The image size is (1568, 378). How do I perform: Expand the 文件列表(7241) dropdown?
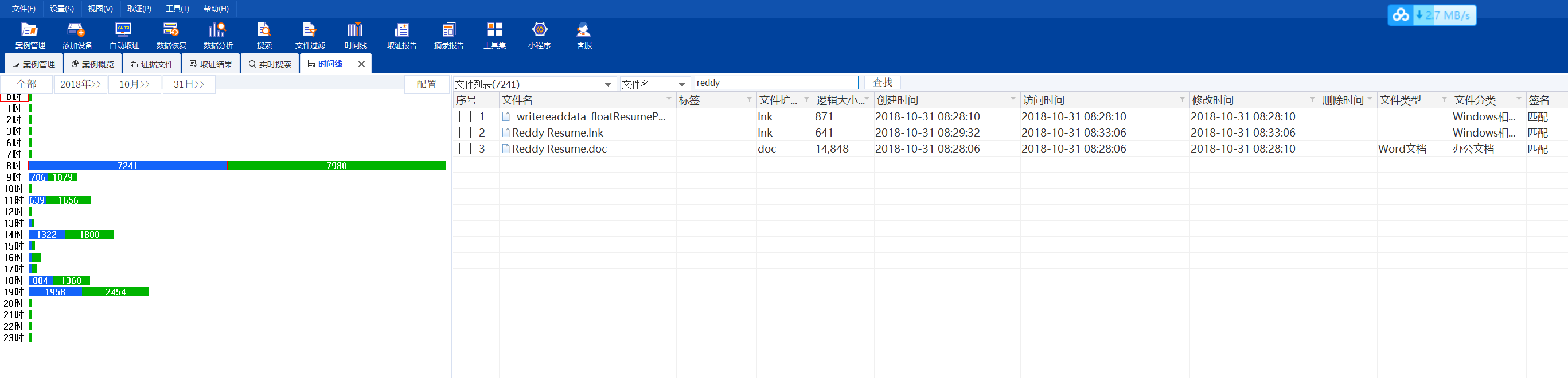click(x=607, y=85)
